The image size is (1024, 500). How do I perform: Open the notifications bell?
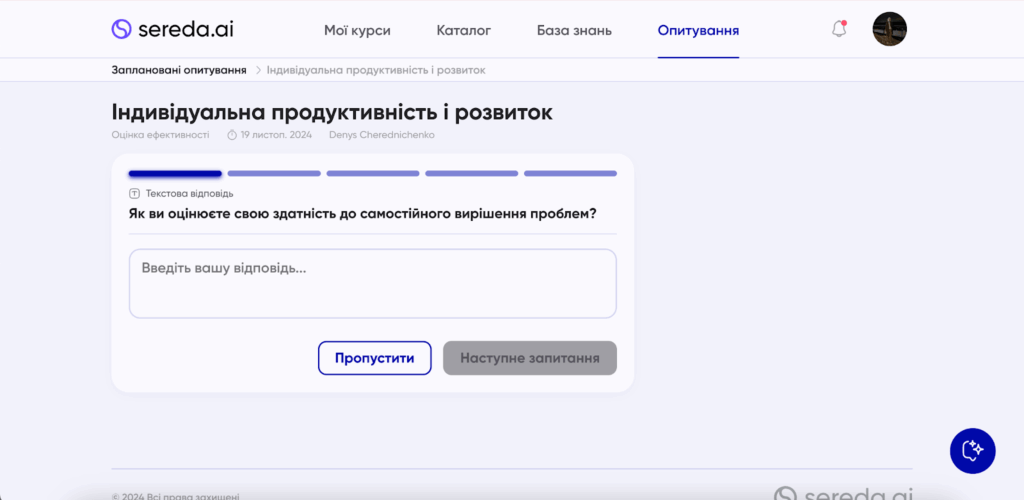(839, 29)
